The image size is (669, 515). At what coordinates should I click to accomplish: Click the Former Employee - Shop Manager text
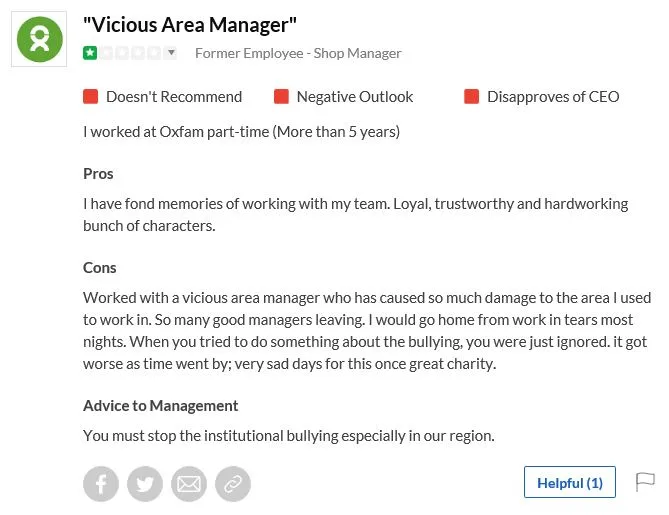298,53
